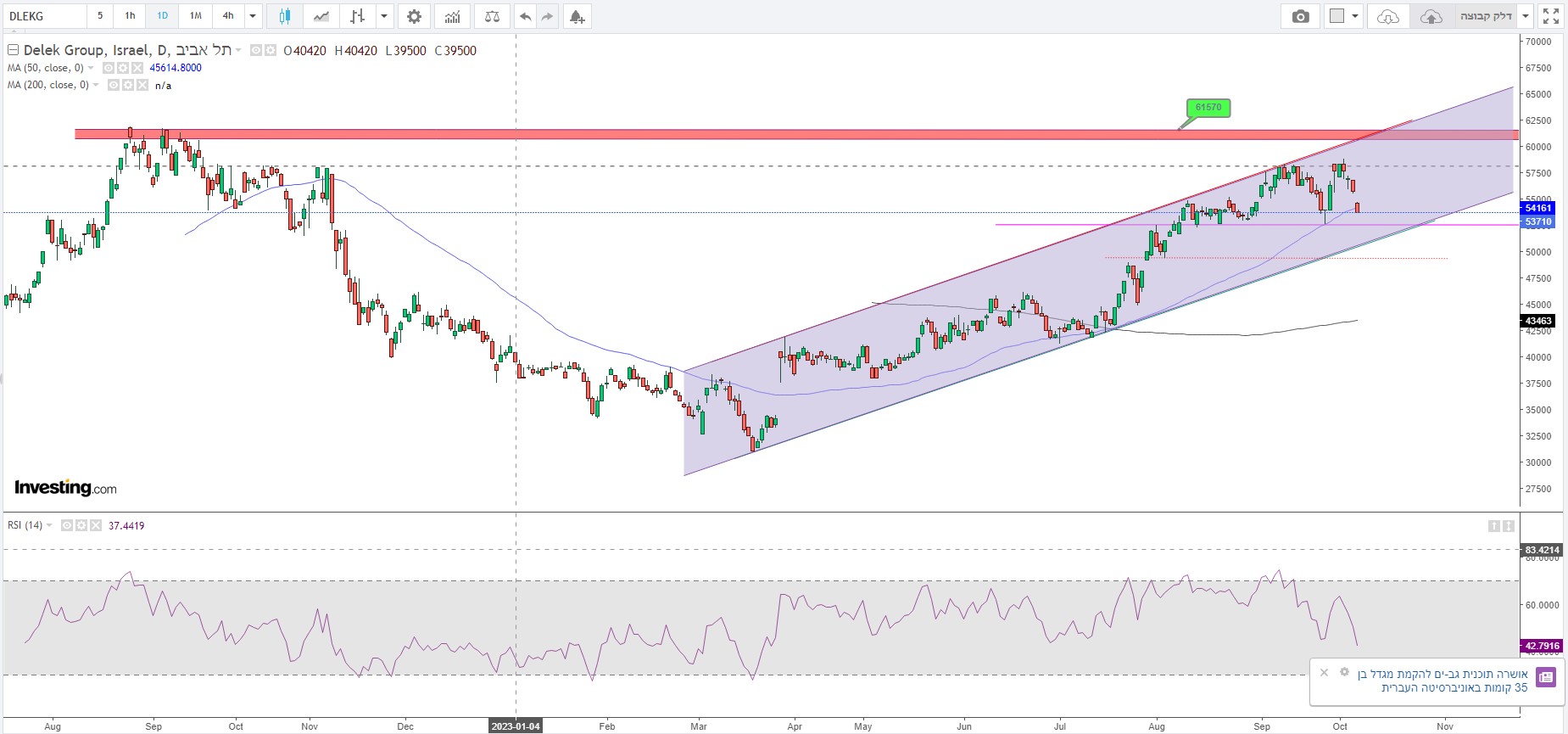Open settings for MA 50 indicator
Viewport: 1568px width, 734px height.
pos(123,68)
